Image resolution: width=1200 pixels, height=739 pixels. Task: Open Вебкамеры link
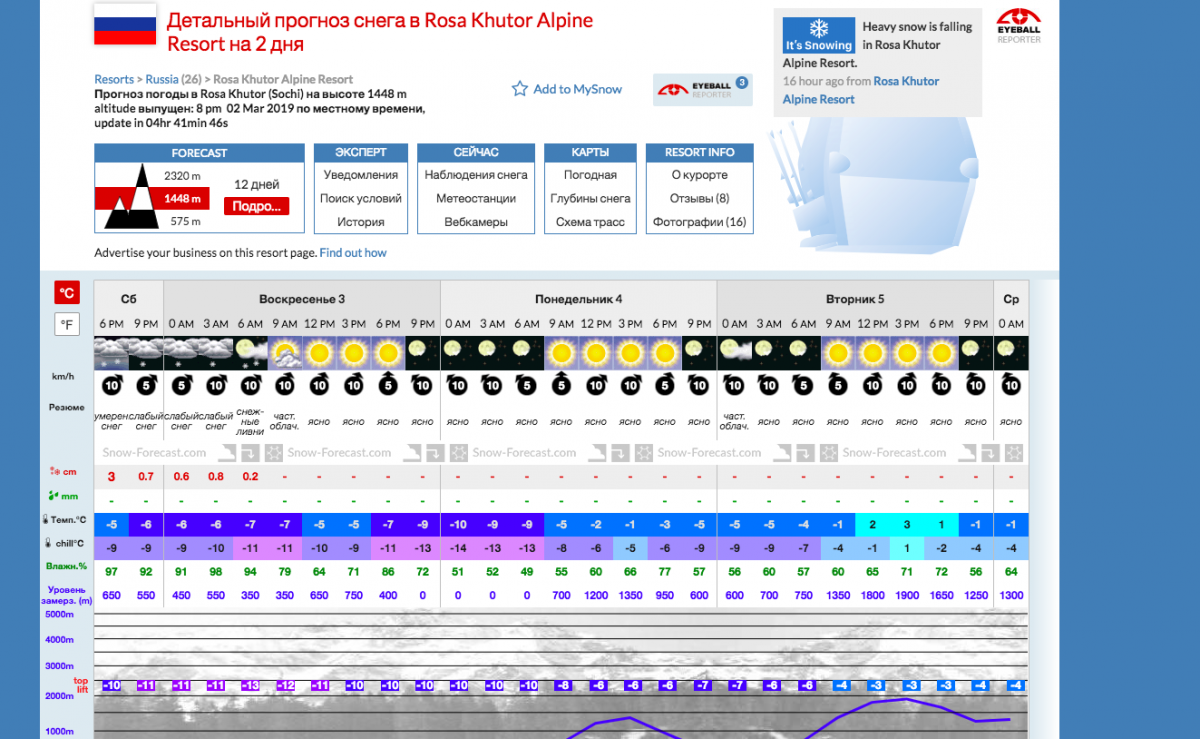click(x=476, y=222)
